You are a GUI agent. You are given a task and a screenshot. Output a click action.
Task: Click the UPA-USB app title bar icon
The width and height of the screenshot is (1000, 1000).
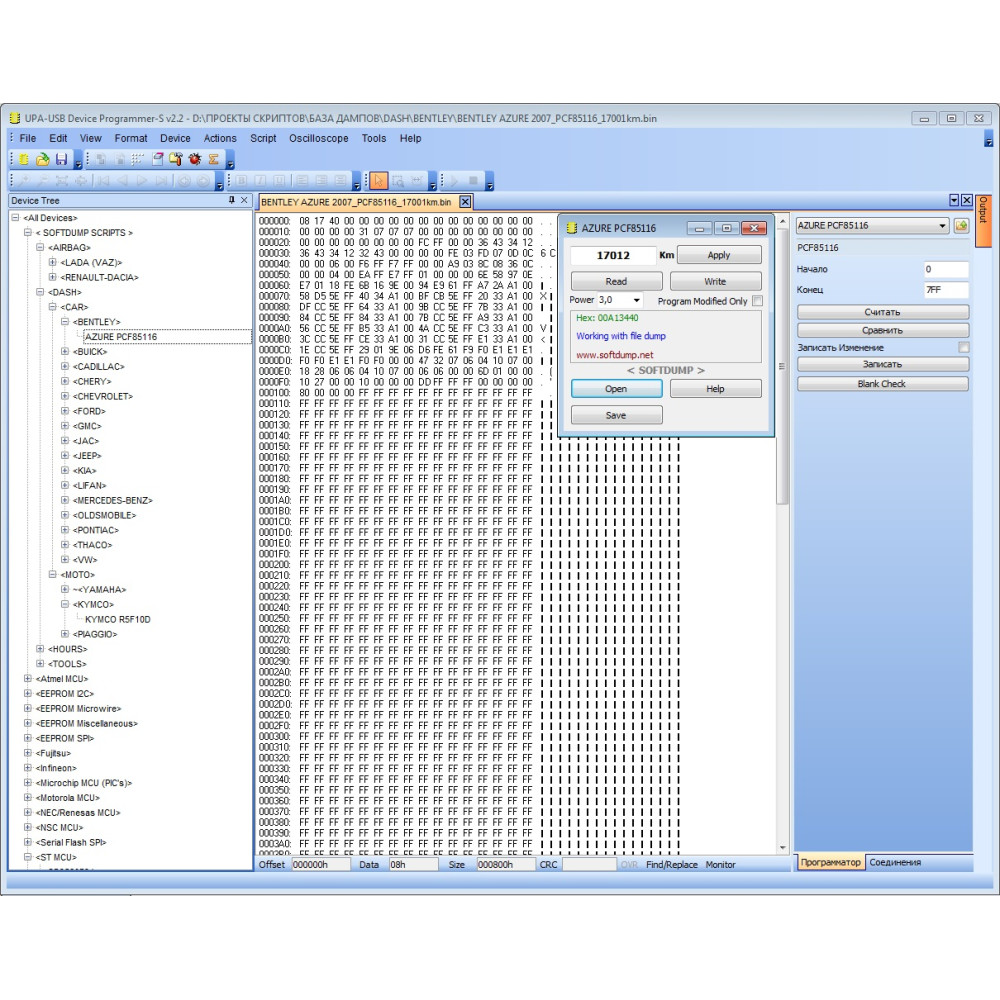pyautogui.click(x=15, y=118)
